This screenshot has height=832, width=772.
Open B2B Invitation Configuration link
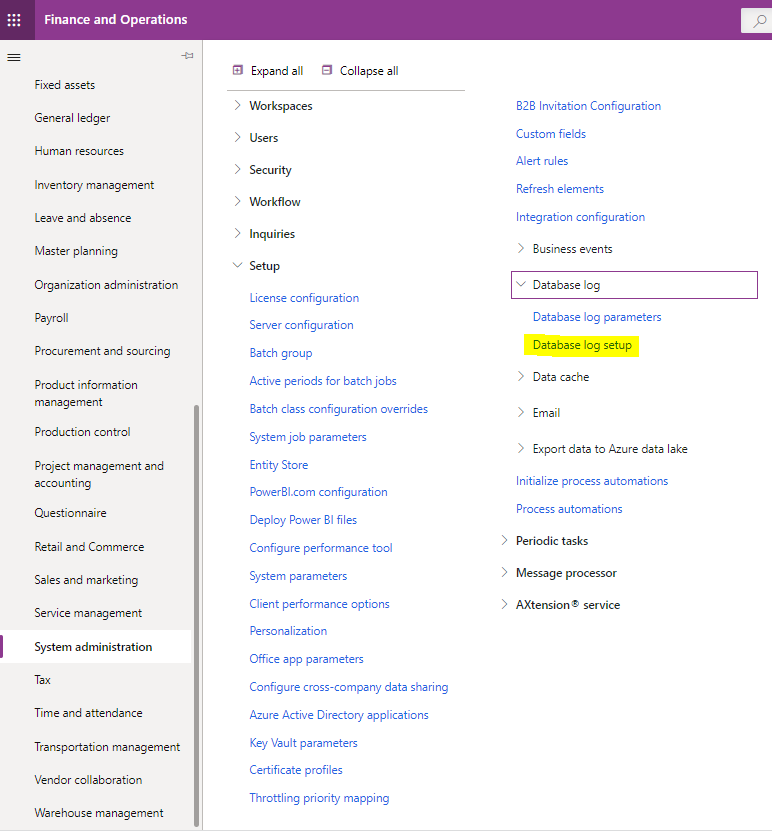pyautogui.click(x=588, y=106)
